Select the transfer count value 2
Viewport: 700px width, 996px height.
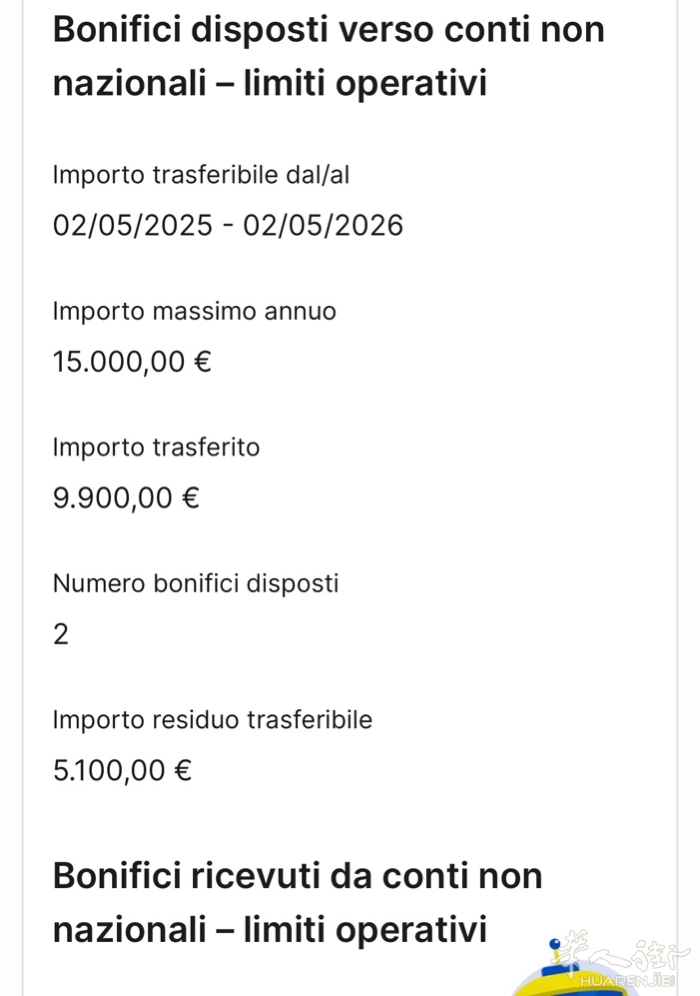point(61,634)
